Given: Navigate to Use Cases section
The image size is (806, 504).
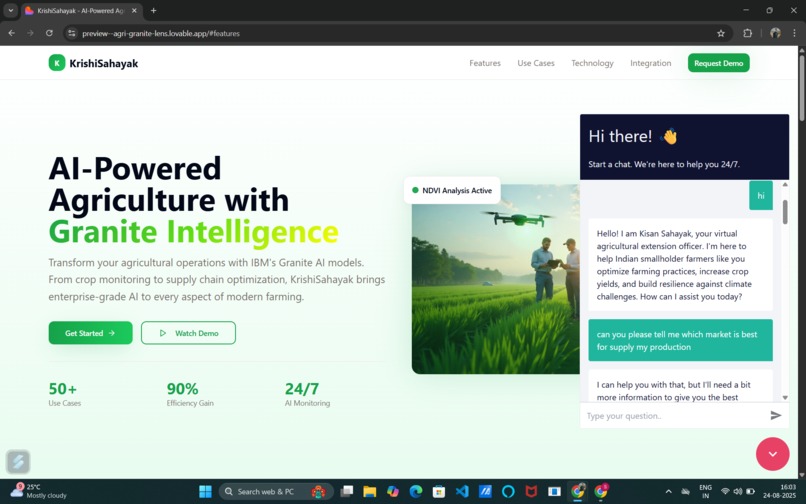Looking at the screenshot, I should click(x=536, y=63).
